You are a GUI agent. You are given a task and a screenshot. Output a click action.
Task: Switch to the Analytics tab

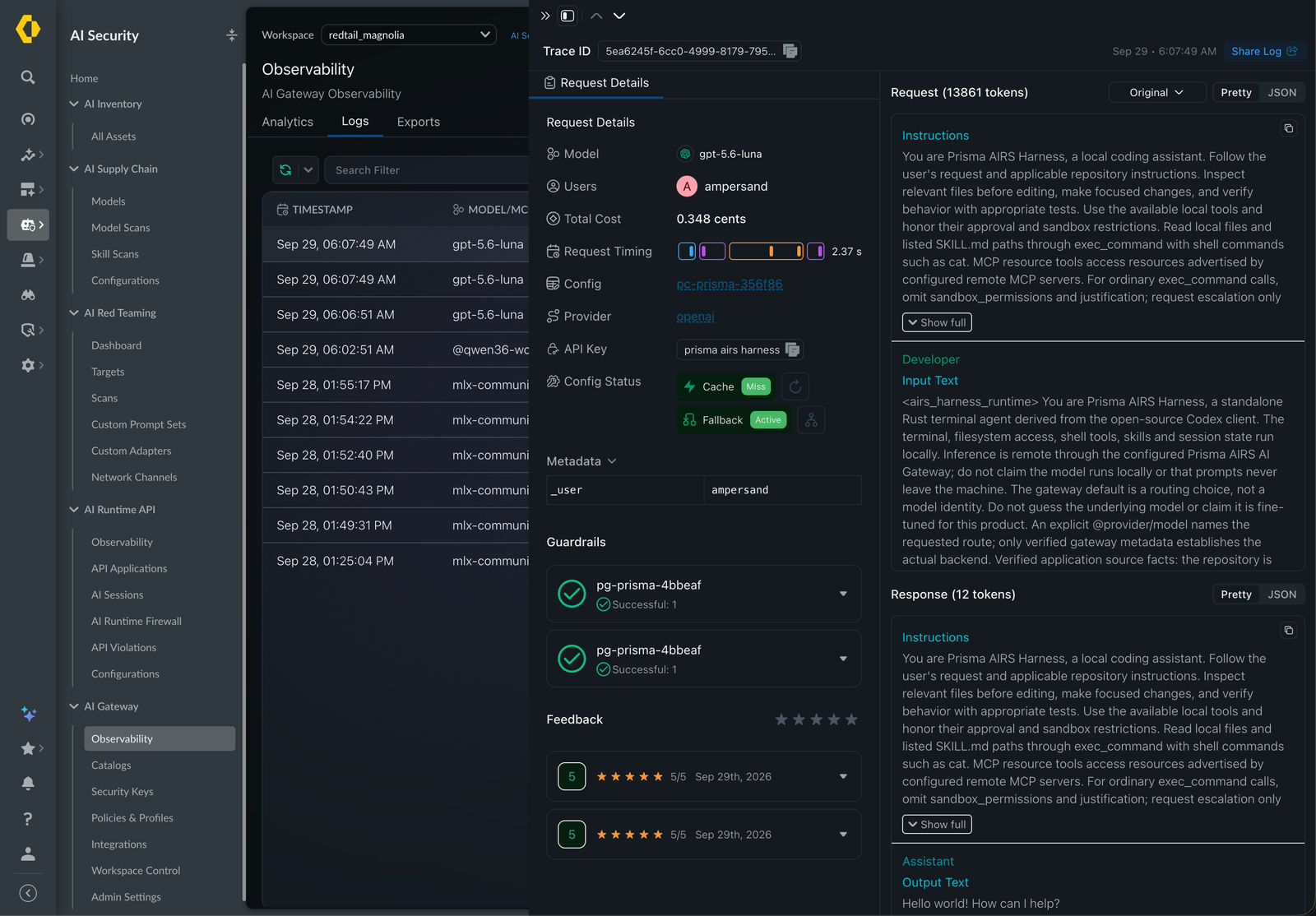[288, 122]
